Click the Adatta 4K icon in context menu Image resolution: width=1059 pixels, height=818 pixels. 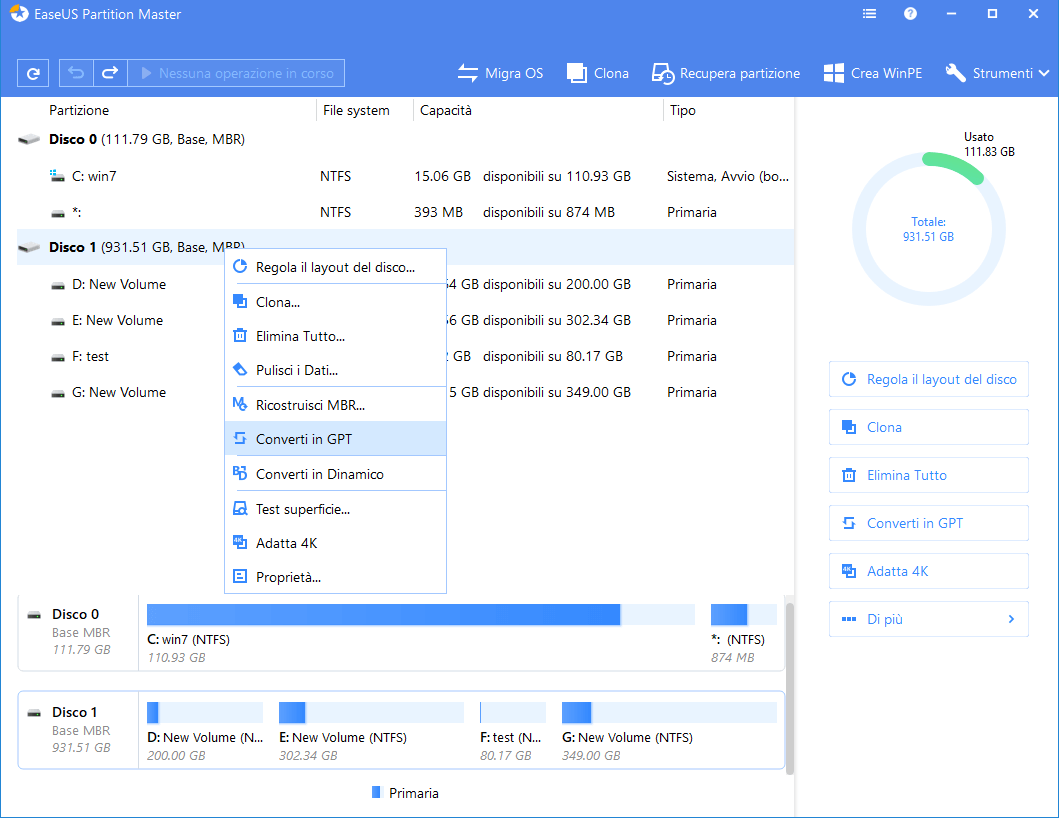[x=240, y=542]
